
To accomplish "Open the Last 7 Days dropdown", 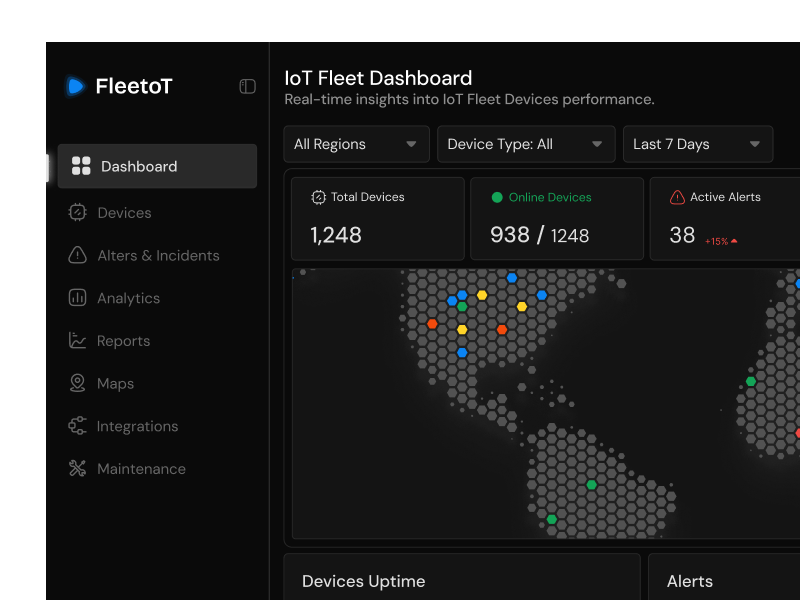I will coord(698,144).
